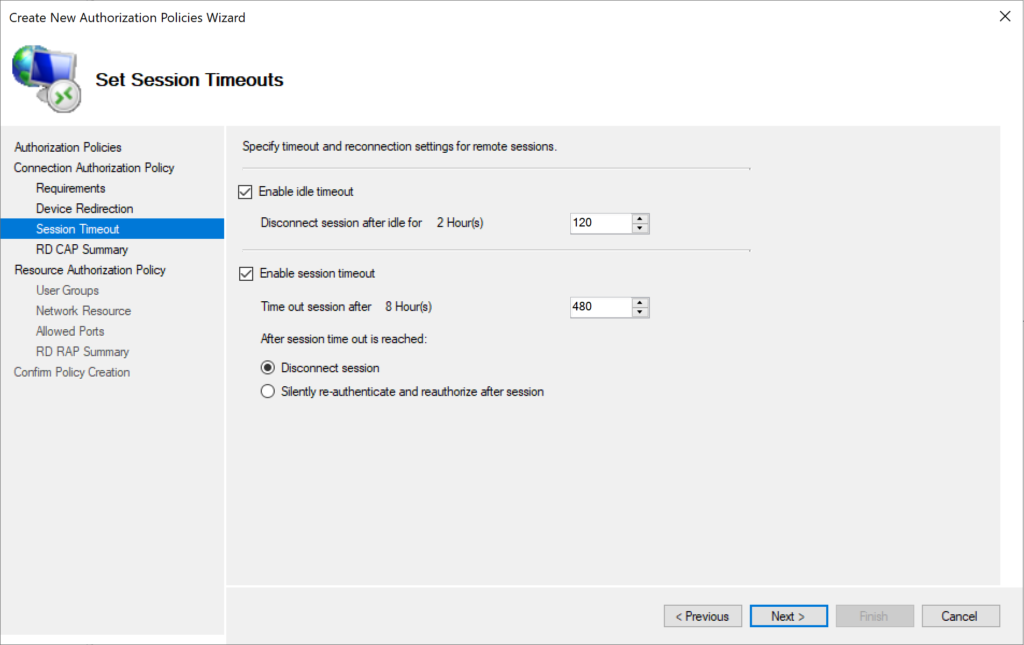Disable the session timeout checkbox
This screenshot has width=1024, height=645.
tap(244, 273)
